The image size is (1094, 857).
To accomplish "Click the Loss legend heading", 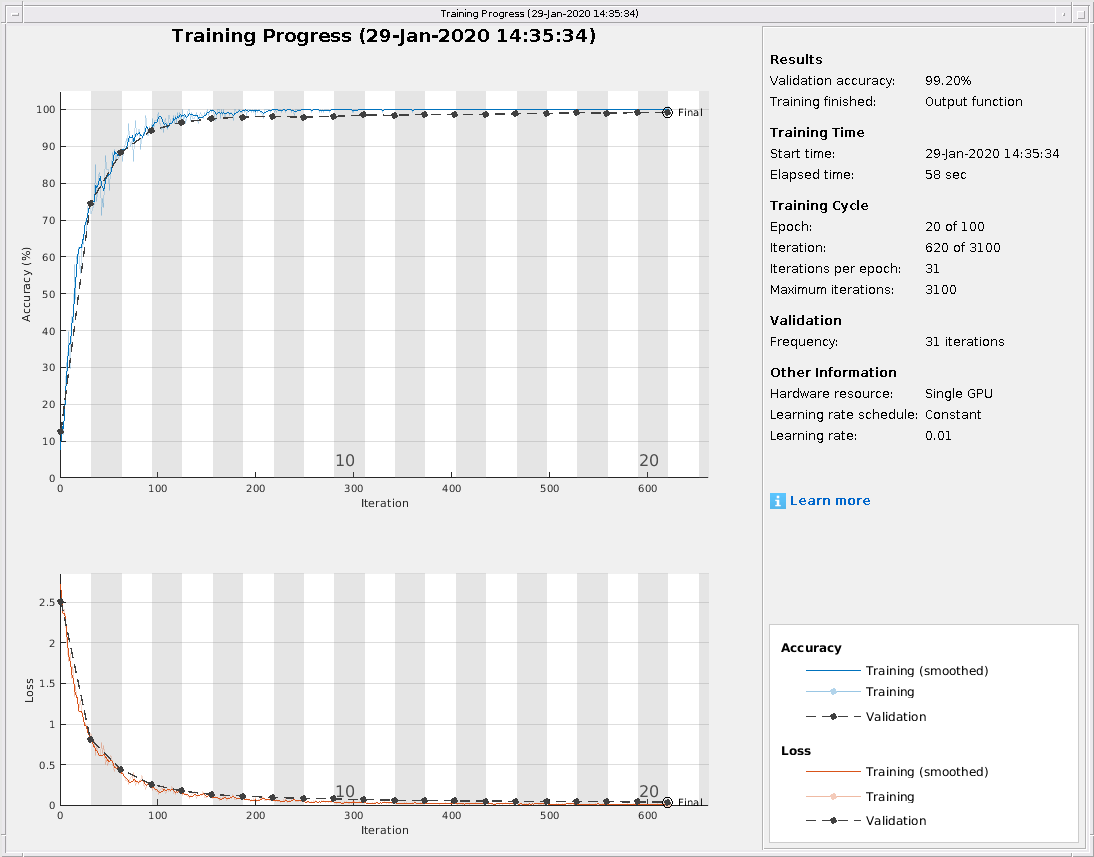I will pos(795,751).
